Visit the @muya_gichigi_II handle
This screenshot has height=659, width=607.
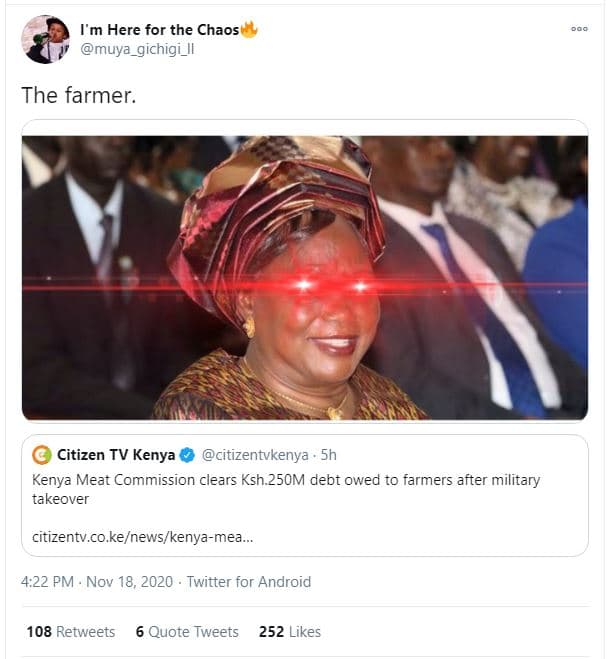pos(136,49)
